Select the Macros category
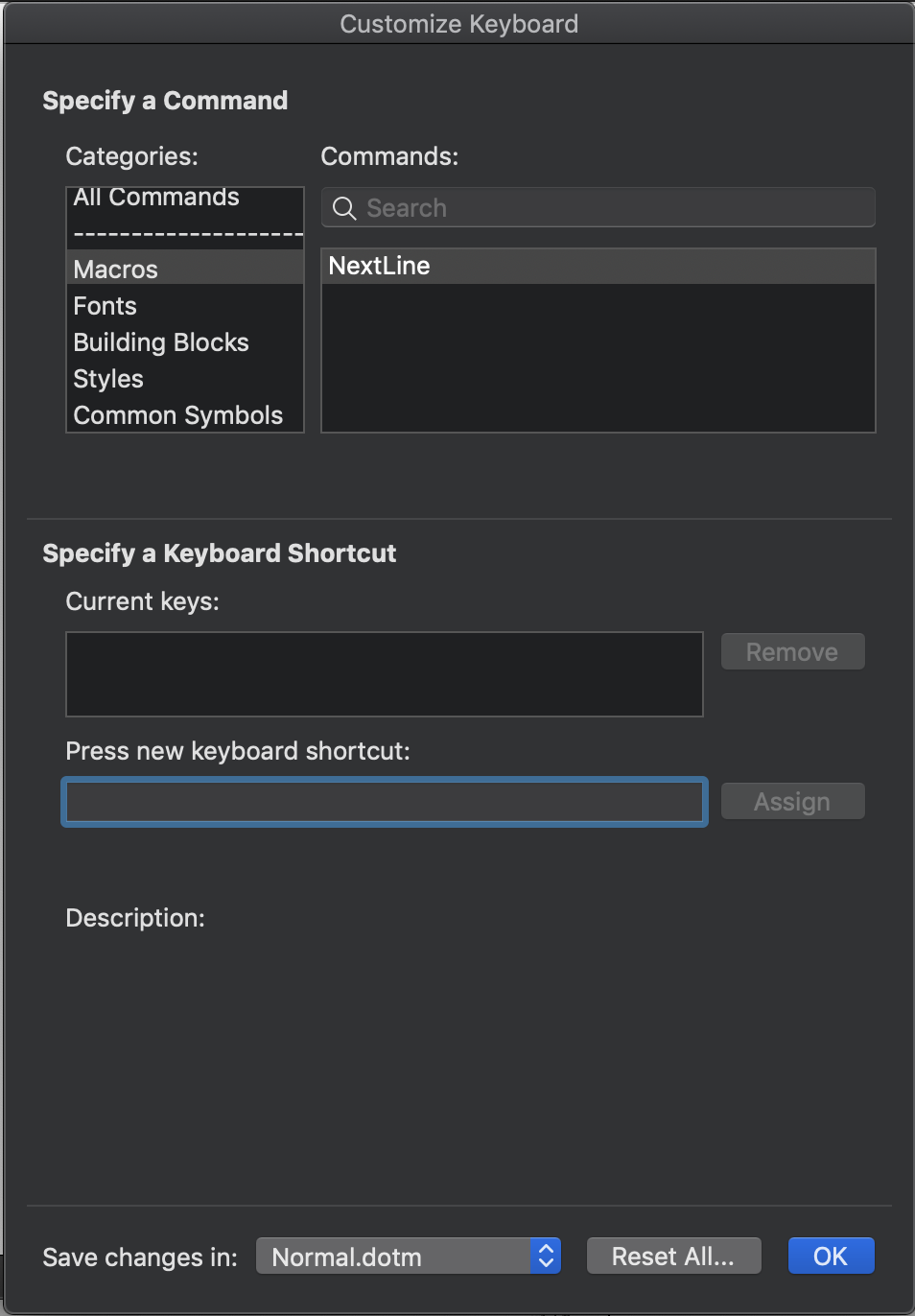 coord(115,270)
